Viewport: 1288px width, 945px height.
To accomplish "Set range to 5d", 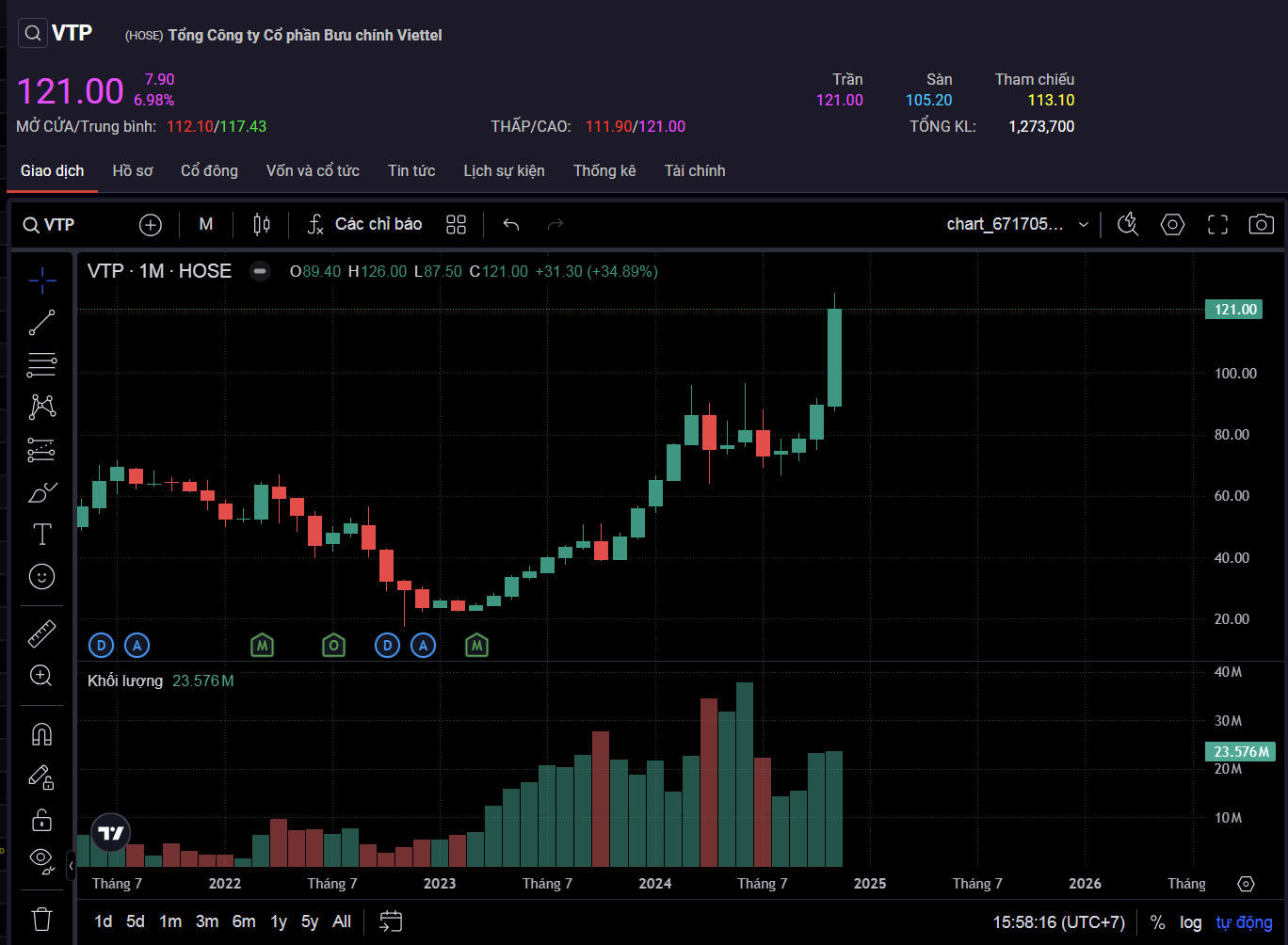I will pos(136,921).
